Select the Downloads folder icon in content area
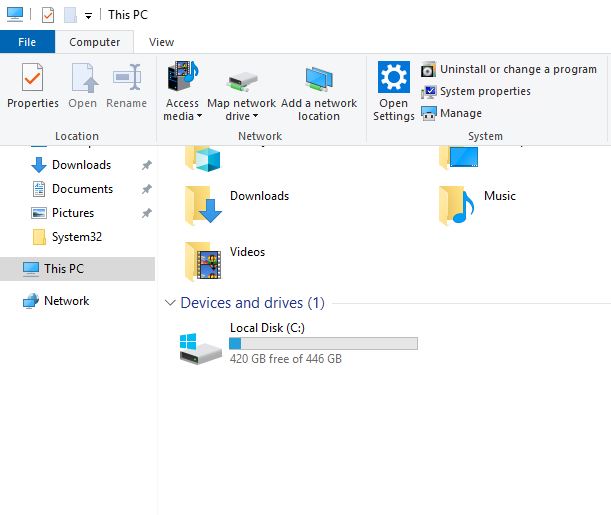The height and width of the screenshot is (515, 611). click(x=203, y=205)
